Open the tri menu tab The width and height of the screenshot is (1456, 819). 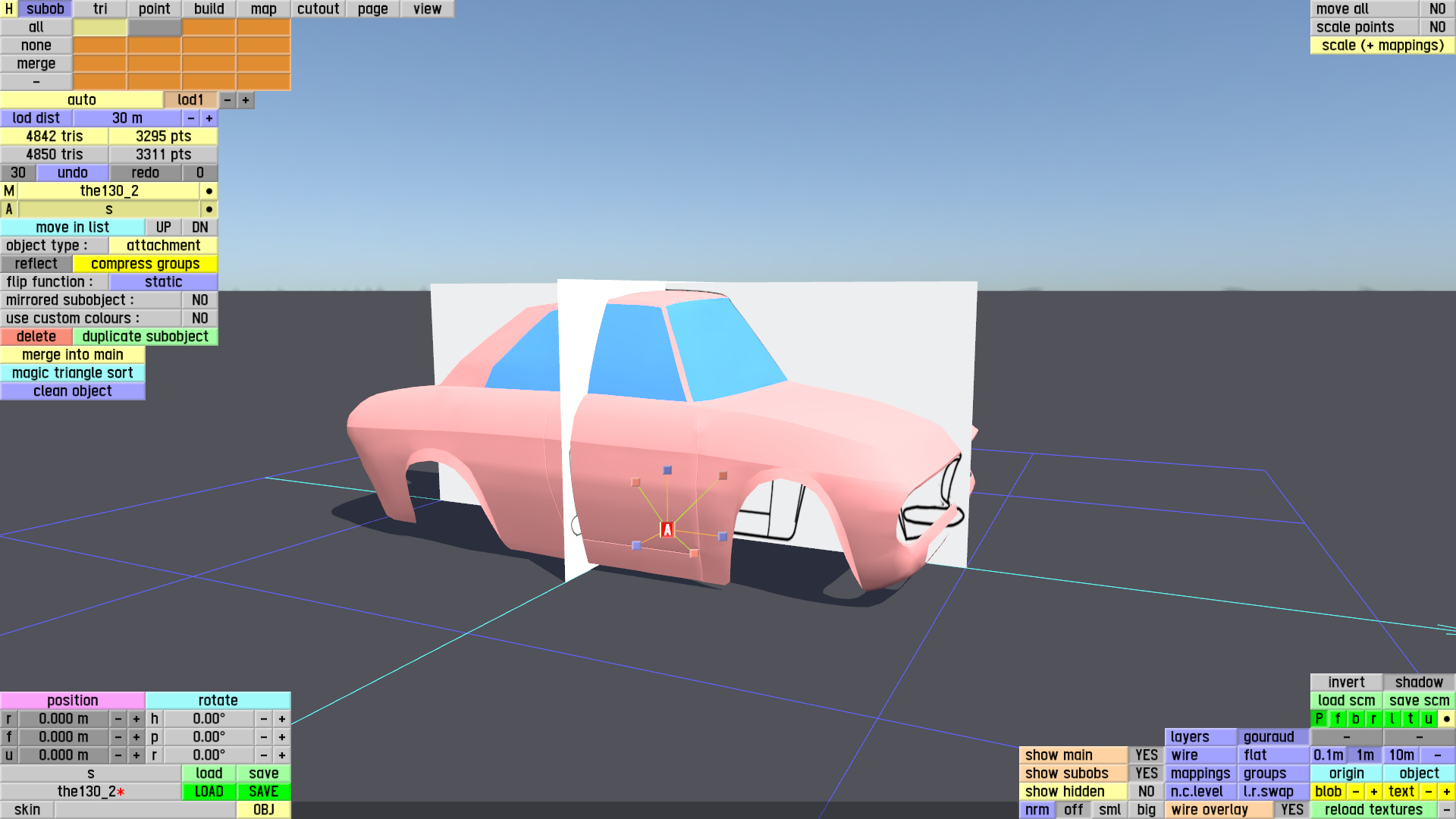pyautogui.click(x=100, y=9)
